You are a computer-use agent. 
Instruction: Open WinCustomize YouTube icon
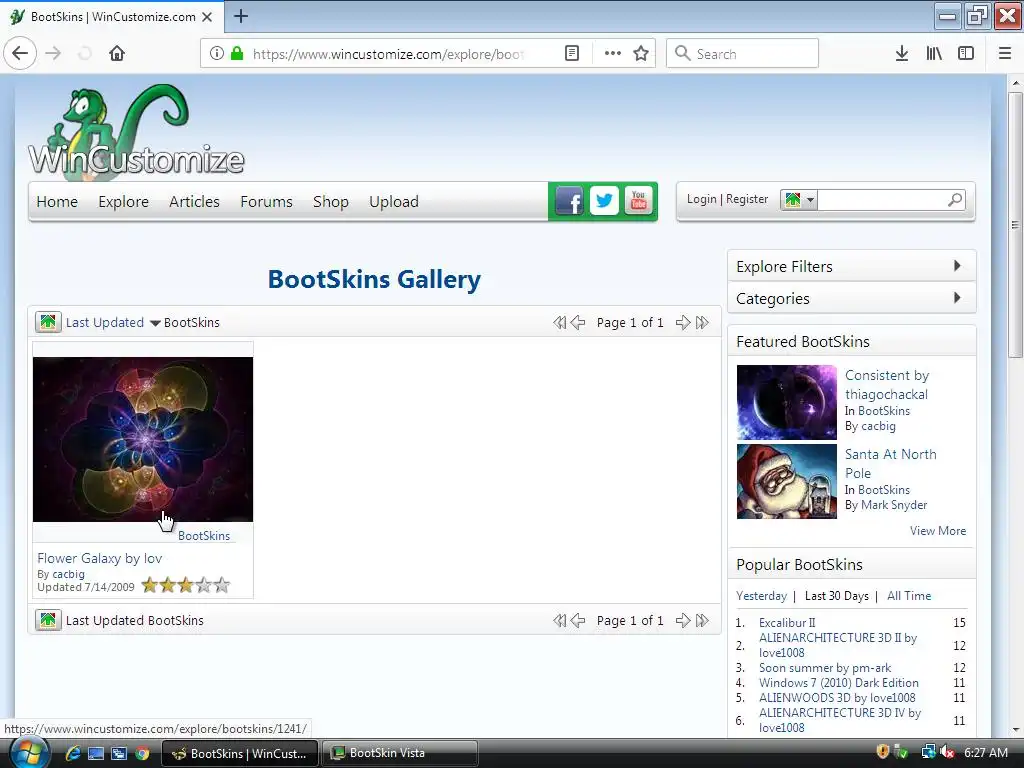639,201
